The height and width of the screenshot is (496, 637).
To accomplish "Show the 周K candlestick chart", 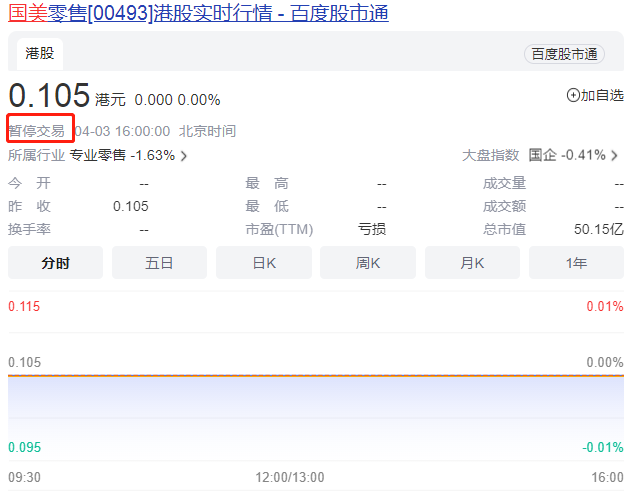I will 368,263.
